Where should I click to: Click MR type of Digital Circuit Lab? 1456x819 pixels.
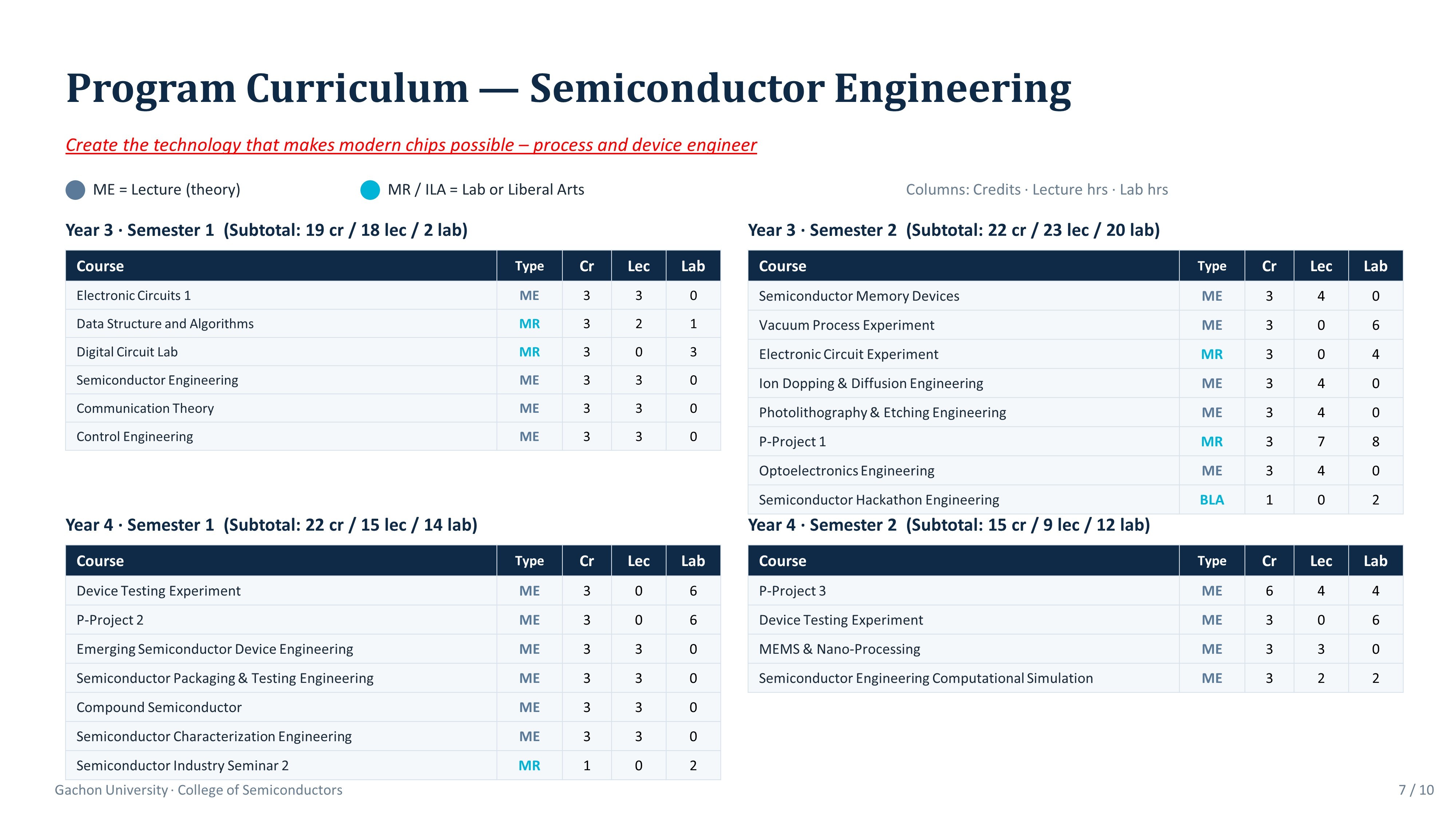coord(529,352)
